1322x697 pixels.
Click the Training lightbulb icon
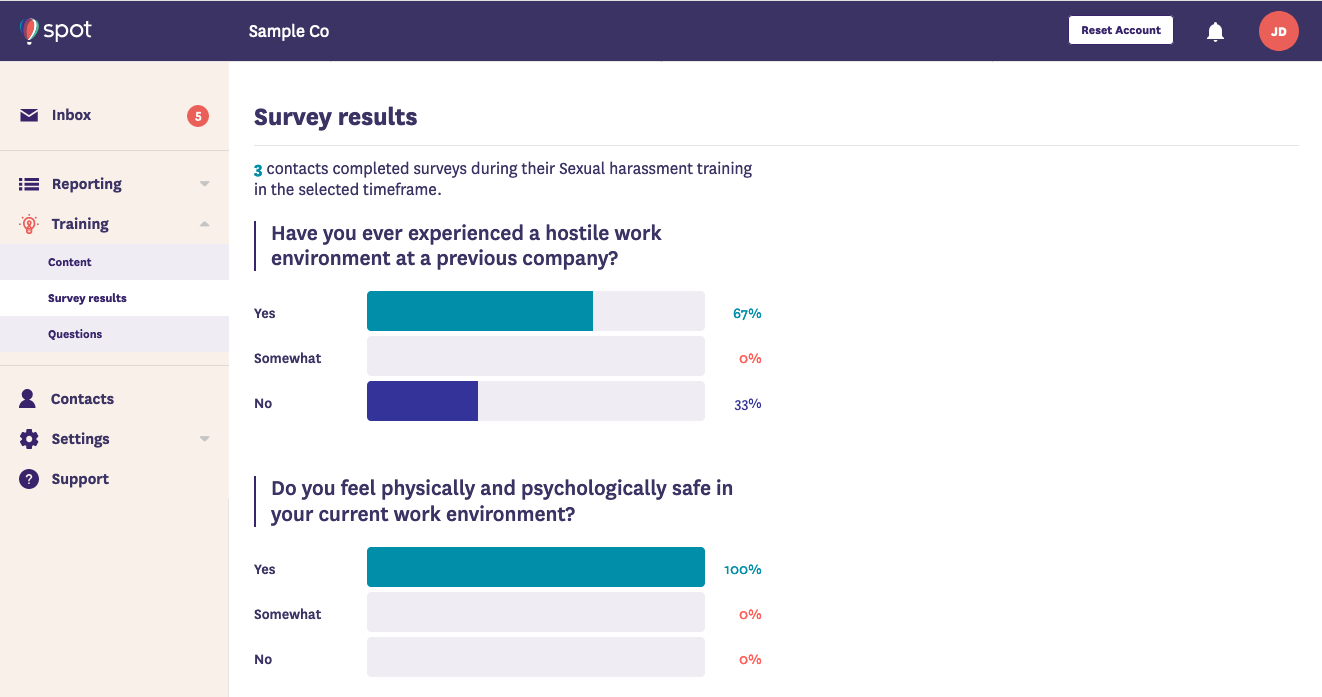point(29,224)
